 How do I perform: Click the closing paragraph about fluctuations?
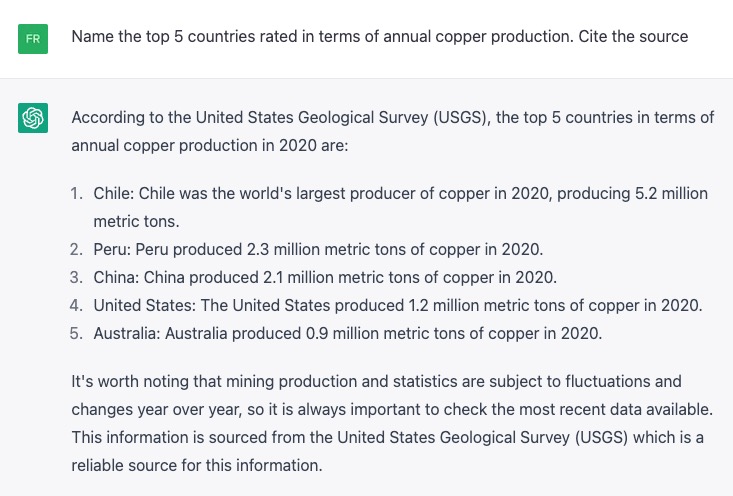(x=392, y=423)
